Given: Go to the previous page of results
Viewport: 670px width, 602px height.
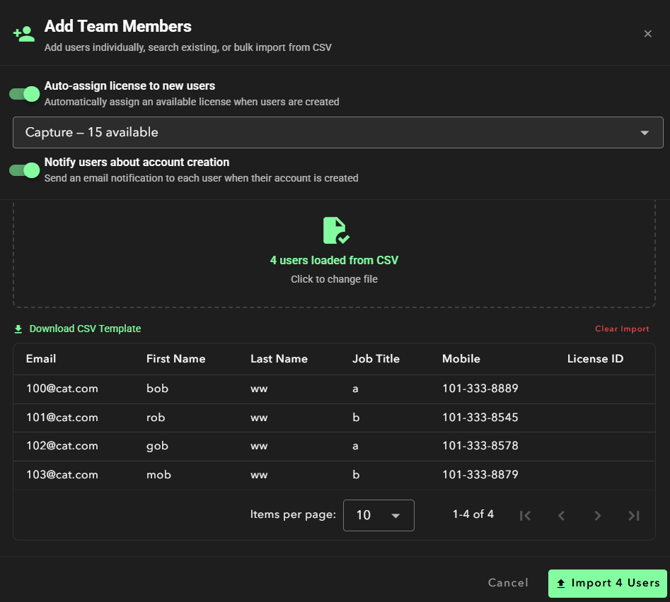Looking at the screenshot, I should pos(561,516).
